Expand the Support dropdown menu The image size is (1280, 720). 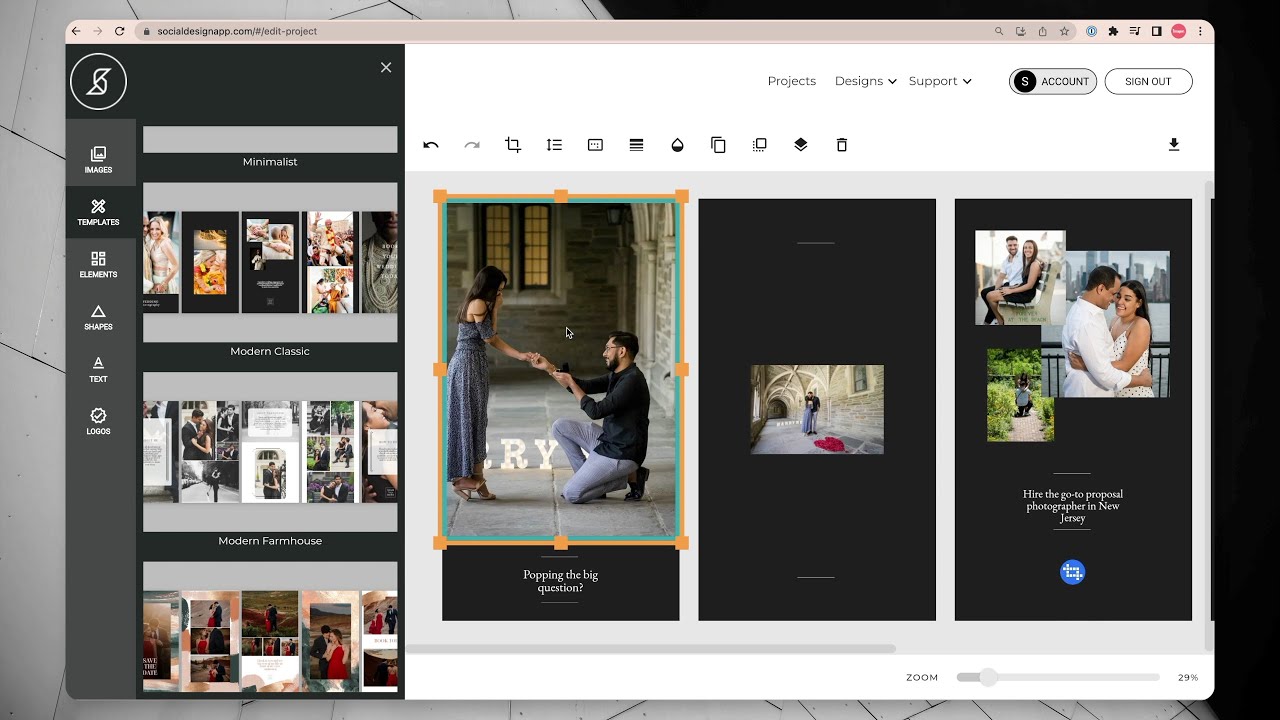[x=940, y=81]
